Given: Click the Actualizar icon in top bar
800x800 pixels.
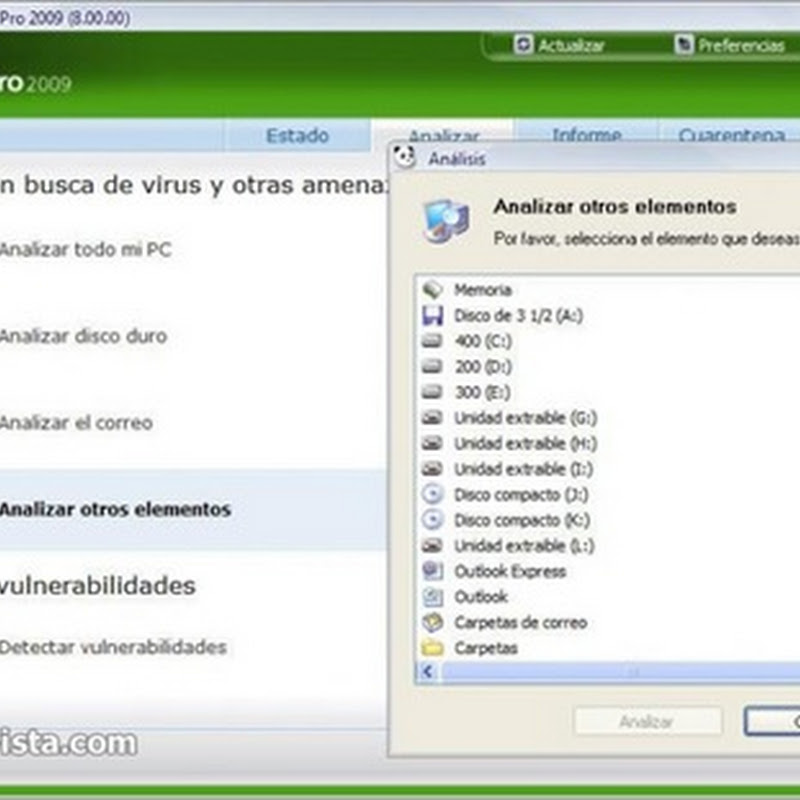Looking at the screenshot, I should [x=523, y=45].
